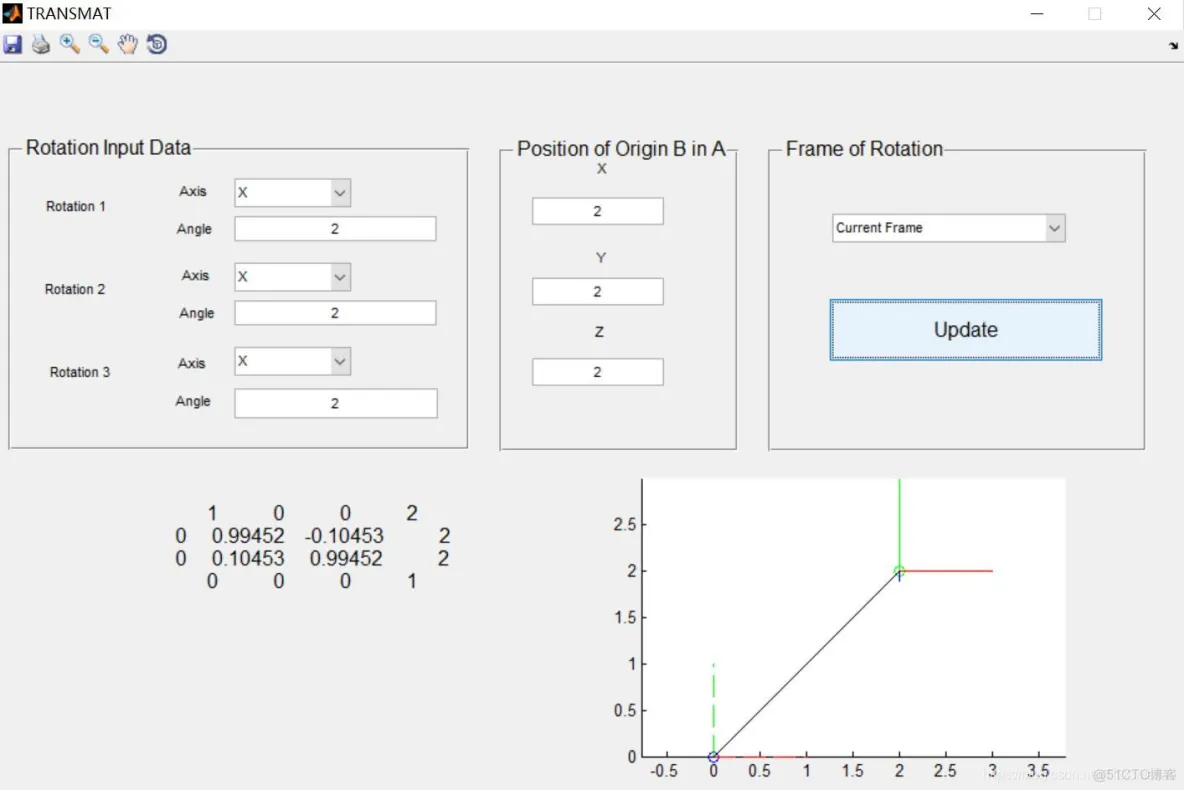1184x790 pixels.
Task: Select the Pan hand tool
Action: (x=128, y=44)
